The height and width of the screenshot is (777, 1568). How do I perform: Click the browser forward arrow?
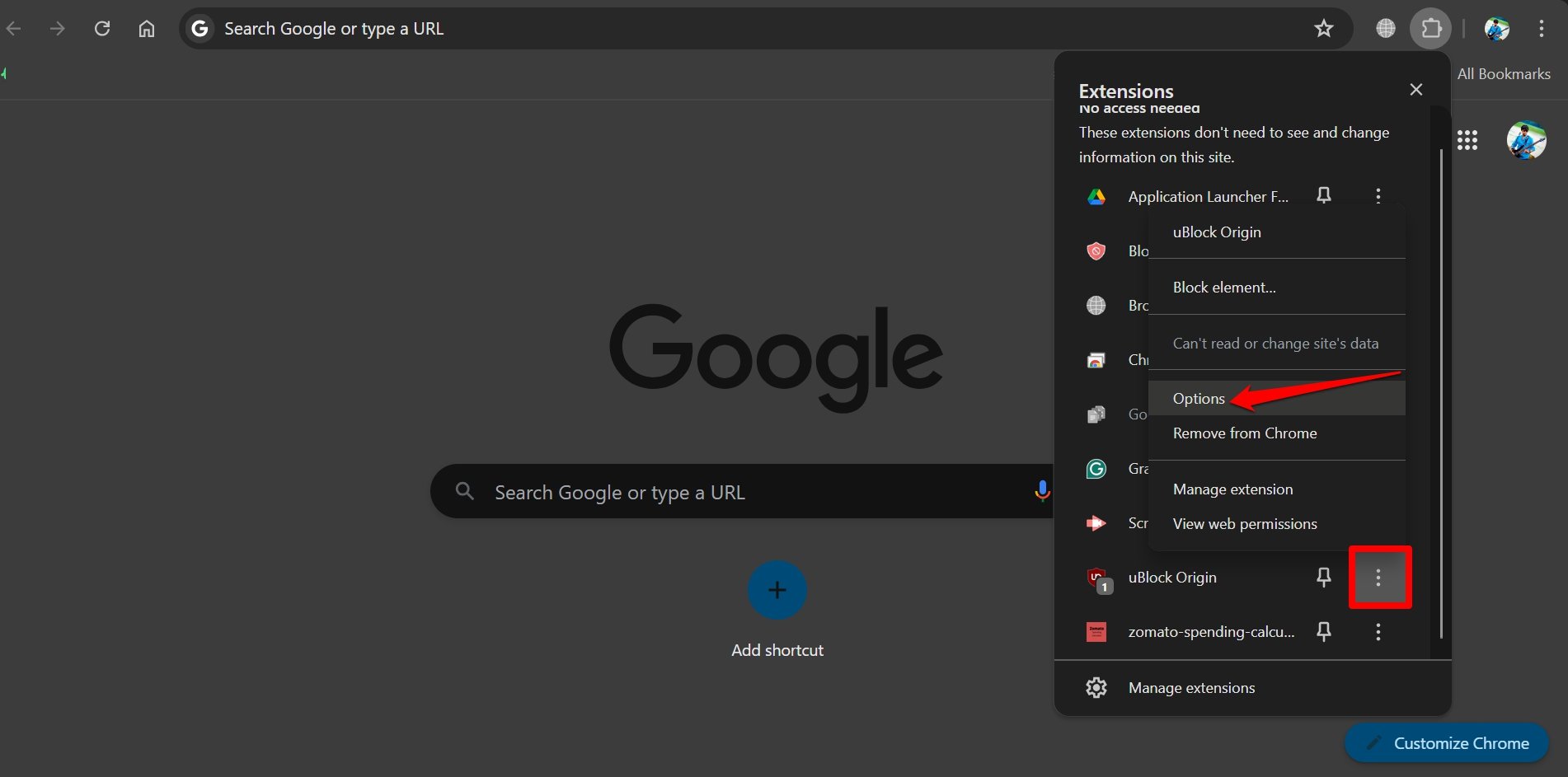(x=58, y=29)
